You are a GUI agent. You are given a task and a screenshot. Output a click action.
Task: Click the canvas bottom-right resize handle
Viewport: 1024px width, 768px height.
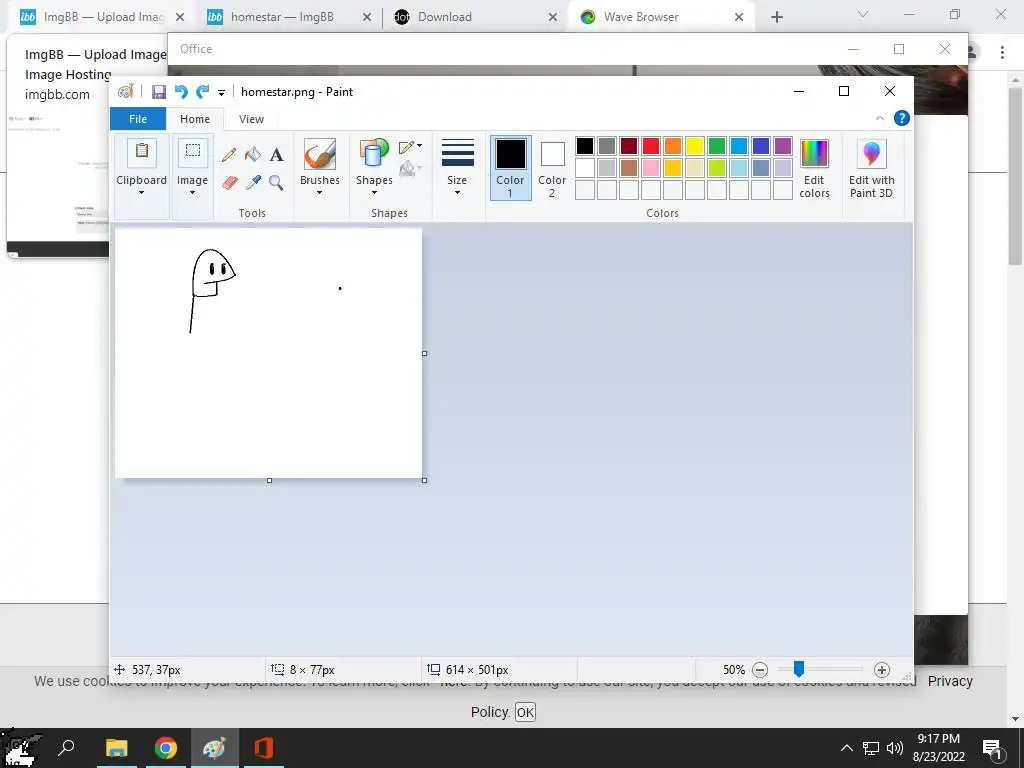click(x=424, y=481)
